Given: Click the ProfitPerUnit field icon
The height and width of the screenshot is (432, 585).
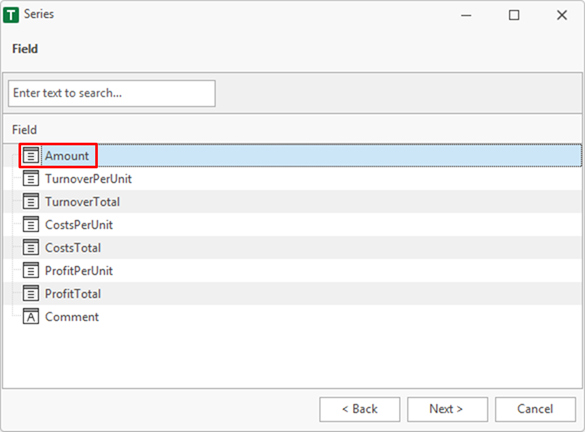Looking at the screenshot, I should point(31,270).
